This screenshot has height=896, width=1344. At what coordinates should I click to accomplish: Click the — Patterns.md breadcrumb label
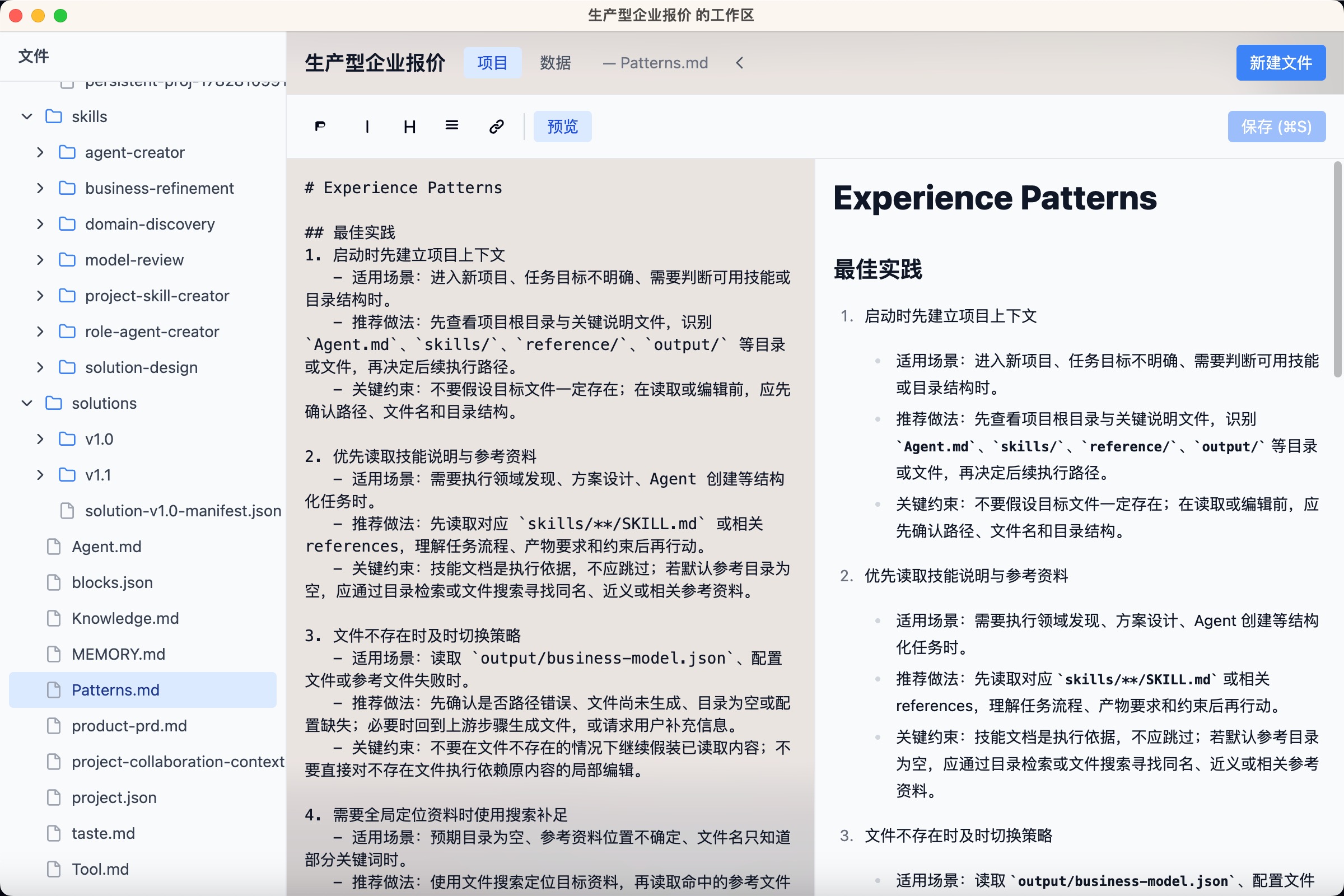pyautogui.click(x=655, y=63)
